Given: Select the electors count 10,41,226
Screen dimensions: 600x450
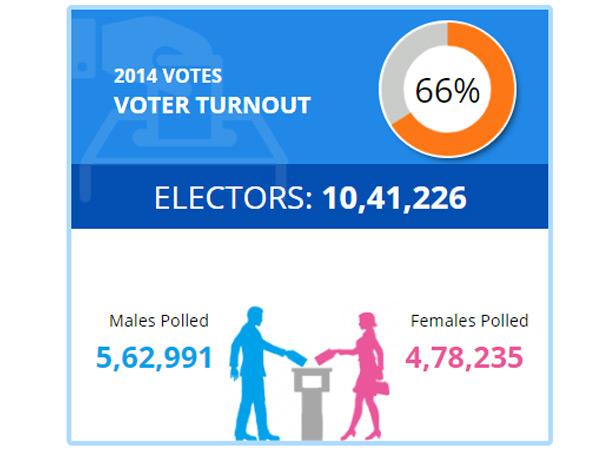Looking at the screenshot, I should (x=394, y=197).
